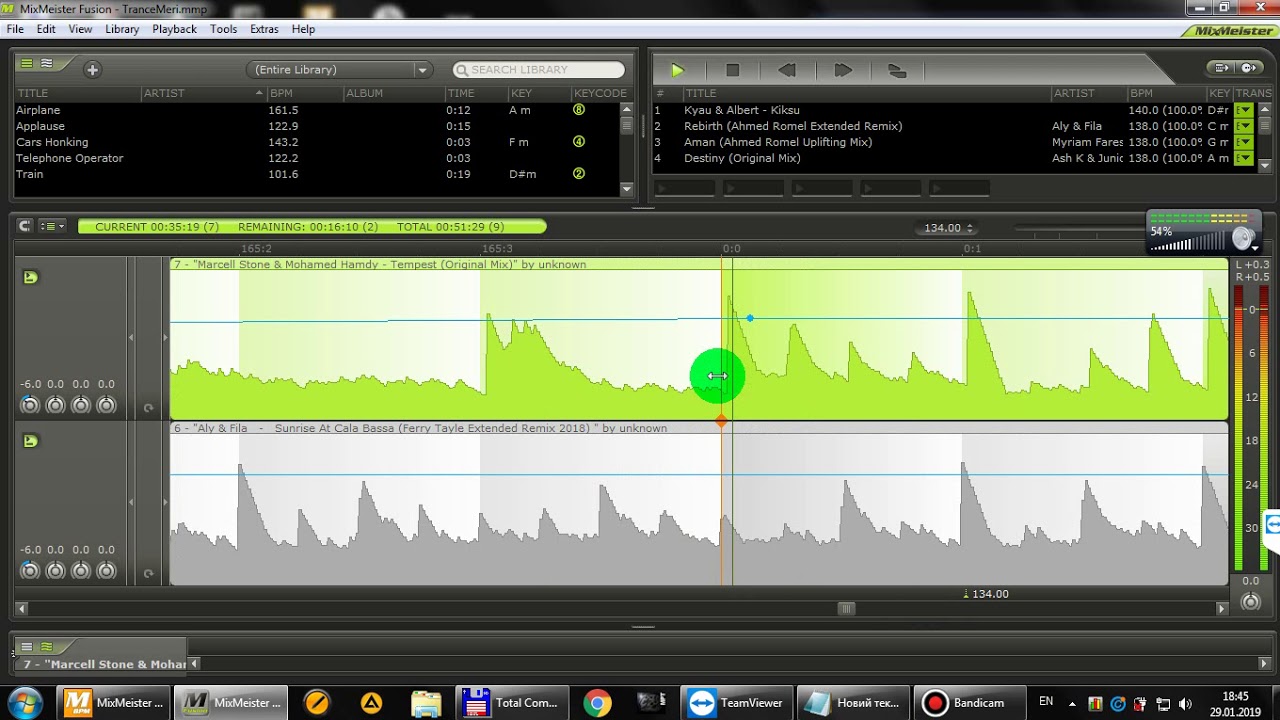Open Chrome from the taskbar

tap(597, 703)
